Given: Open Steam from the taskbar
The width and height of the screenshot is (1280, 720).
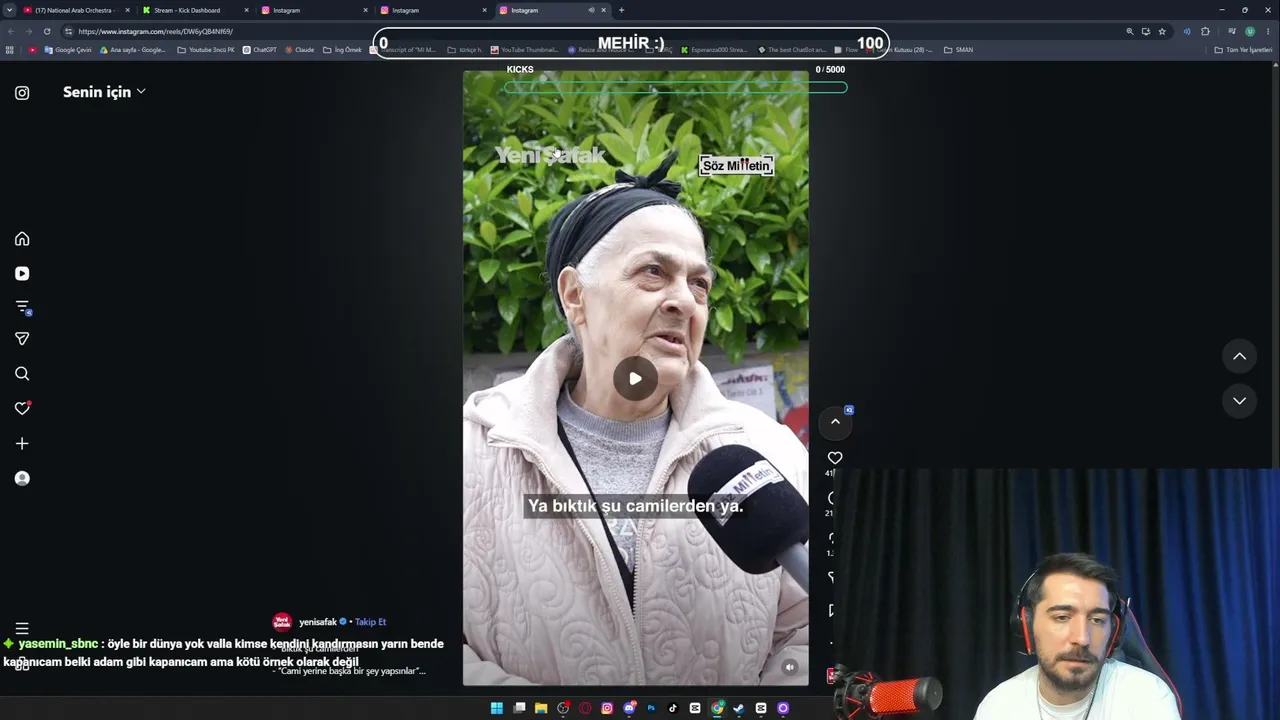Looking at the screenshot, I should pos(739,708).
